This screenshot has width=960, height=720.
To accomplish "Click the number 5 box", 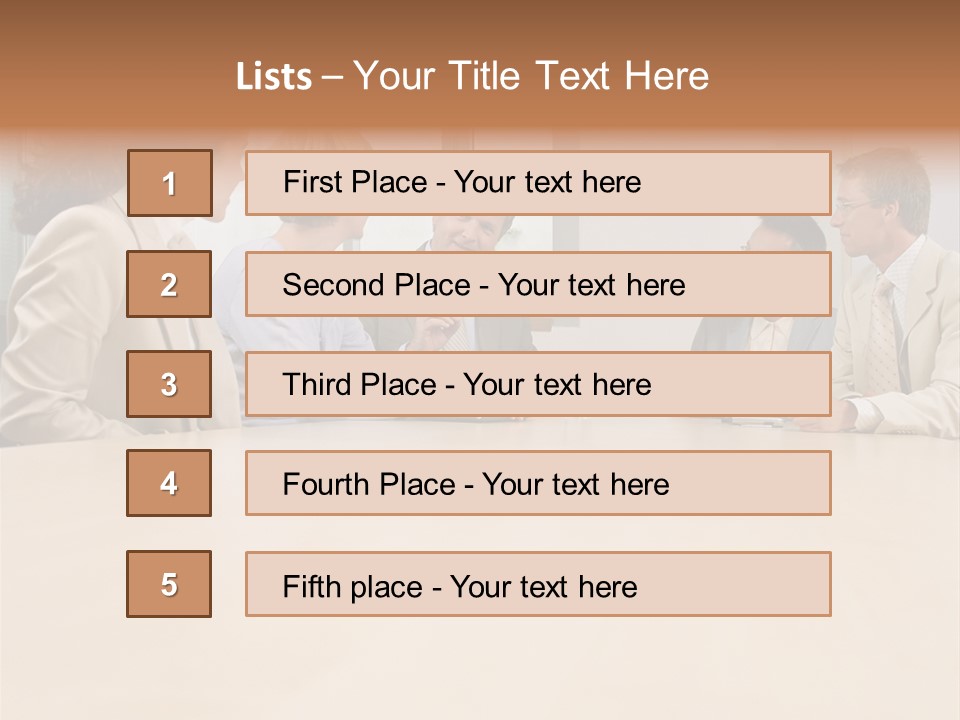I will [169, 584].
